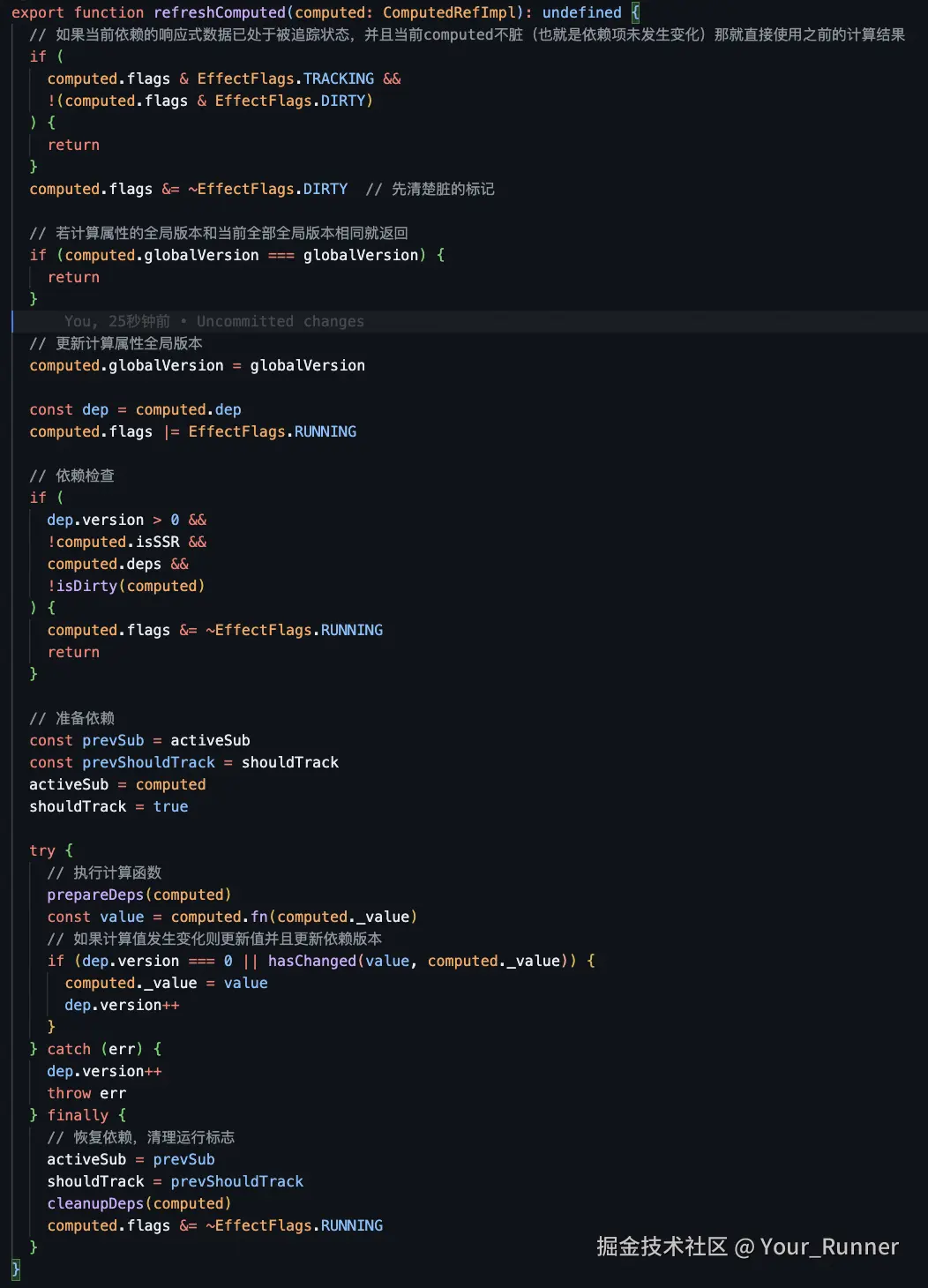
Task: Click the prepareDeps(computed) call
Action: (139, 895)
